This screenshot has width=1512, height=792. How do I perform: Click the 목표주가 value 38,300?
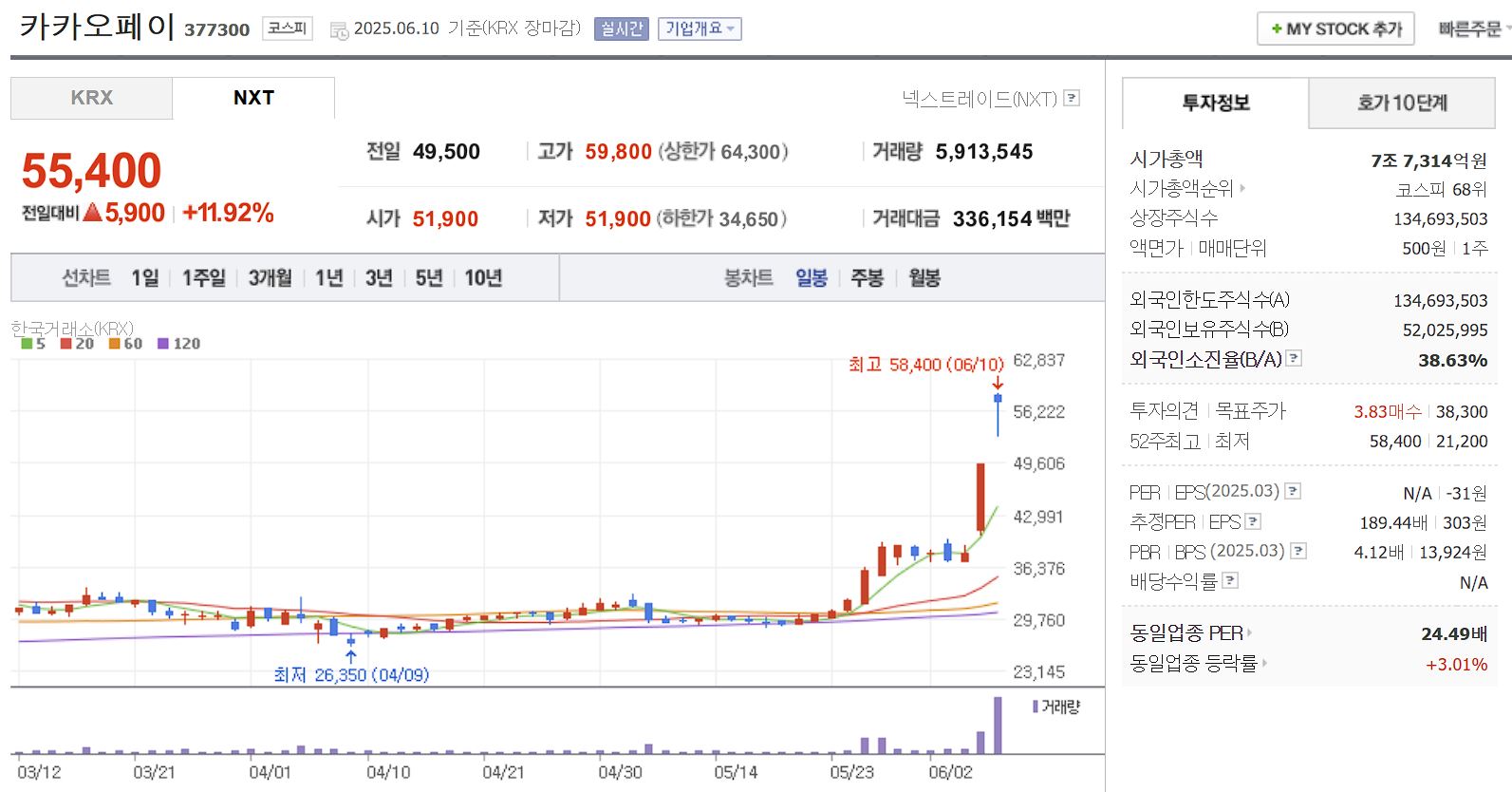click(1462, 412)
